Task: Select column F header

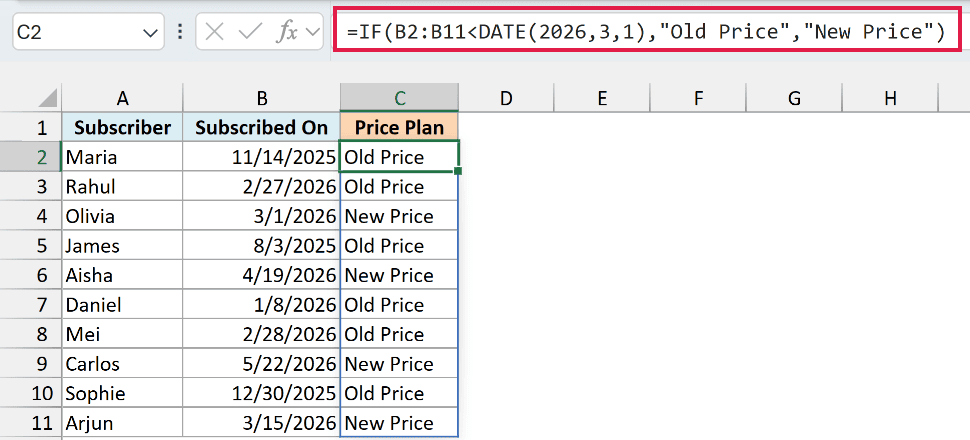Action: (x=698, y=98)
